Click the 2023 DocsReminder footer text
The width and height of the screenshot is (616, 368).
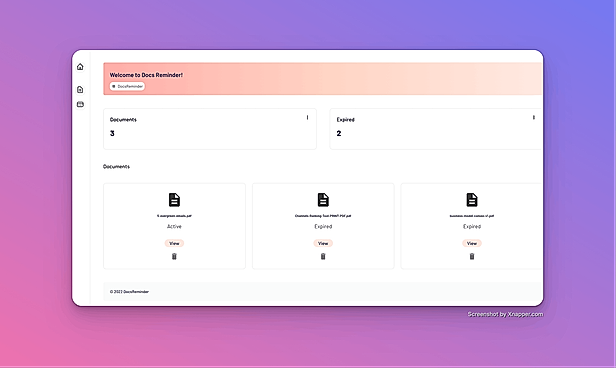pyautogui.click(x=129, y=292)
